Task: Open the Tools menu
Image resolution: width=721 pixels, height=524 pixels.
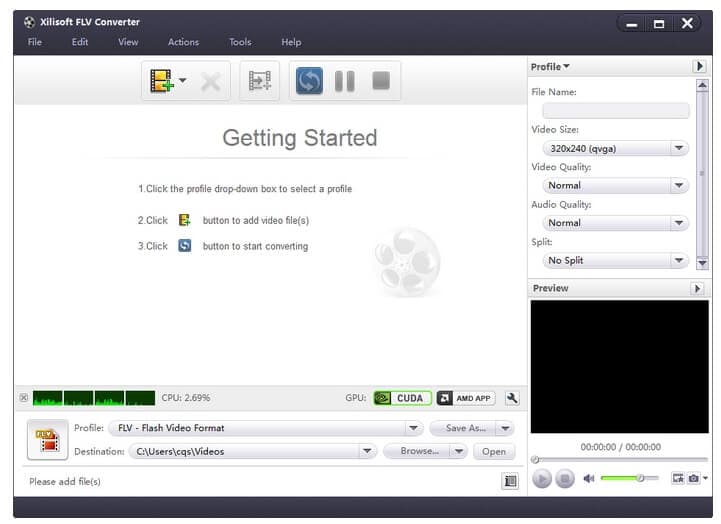Action: pos(240,42)
